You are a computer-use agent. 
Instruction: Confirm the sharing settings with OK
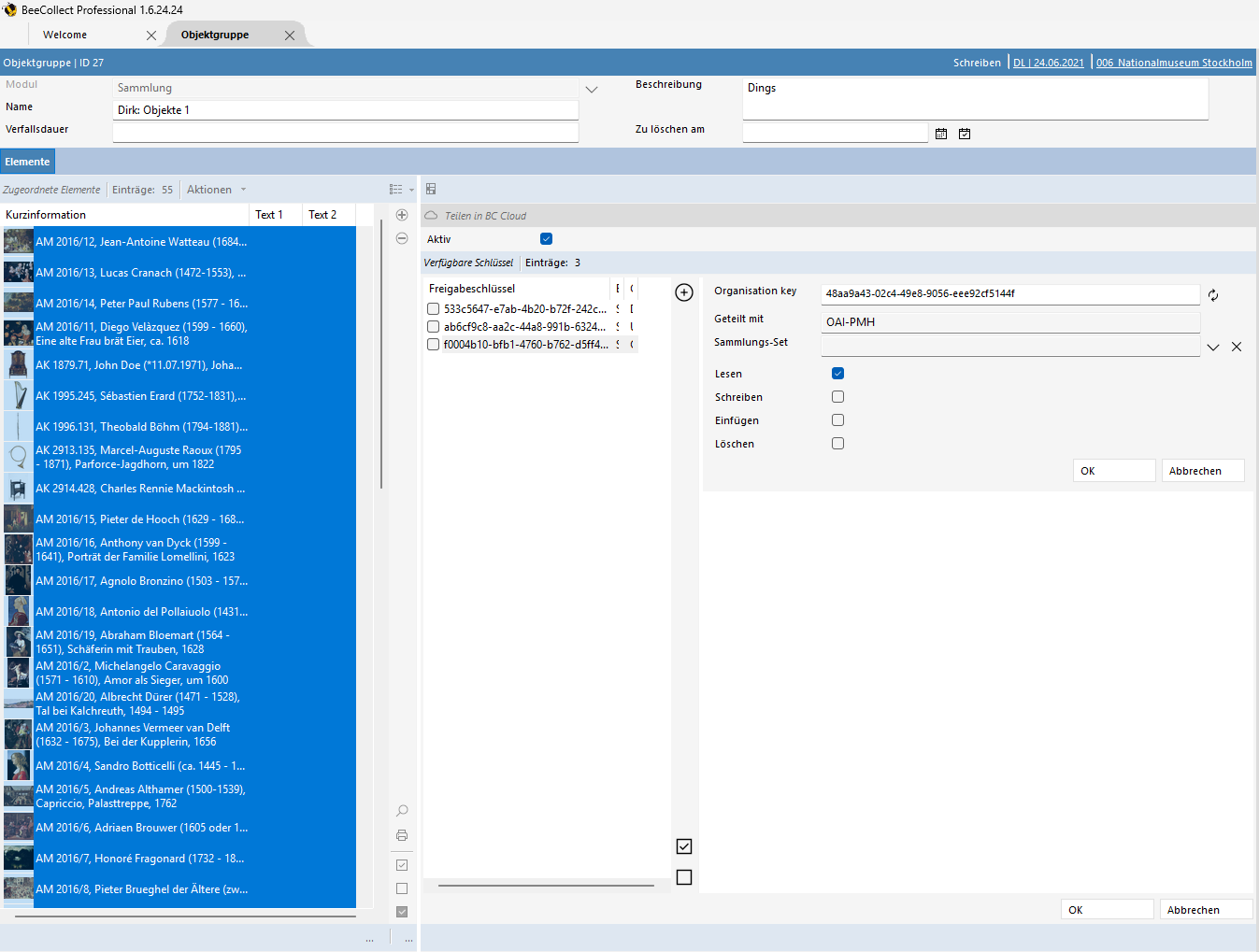pyautogui.click(x=1113, y=470)
